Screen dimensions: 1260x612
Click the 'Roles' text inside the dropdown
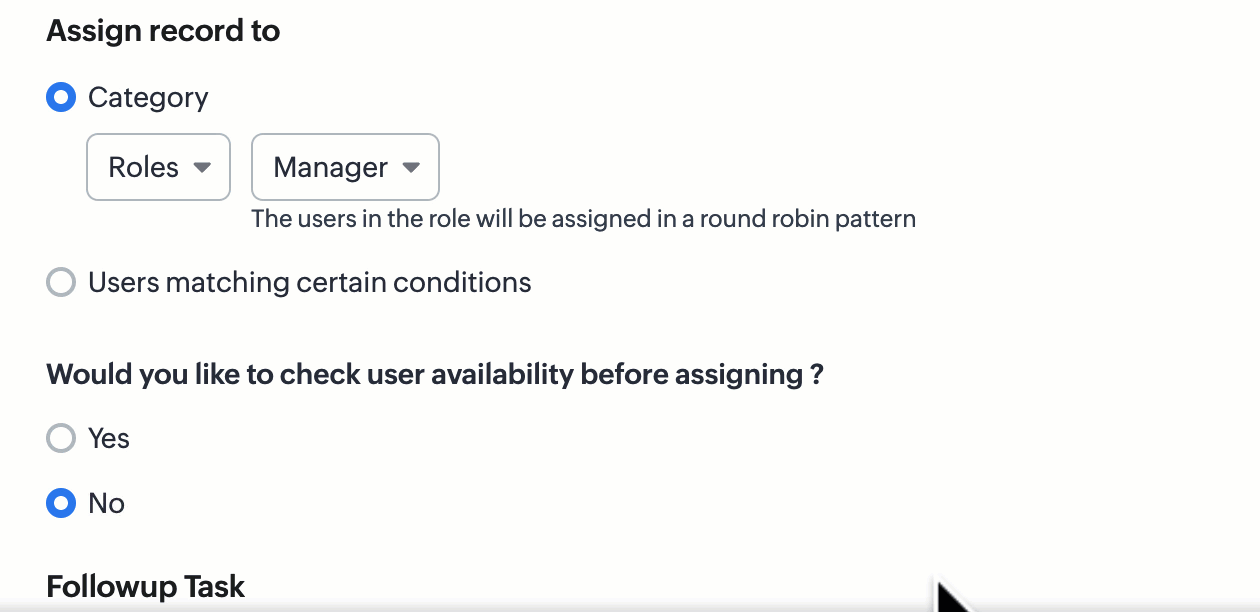[x=143, y=168]
